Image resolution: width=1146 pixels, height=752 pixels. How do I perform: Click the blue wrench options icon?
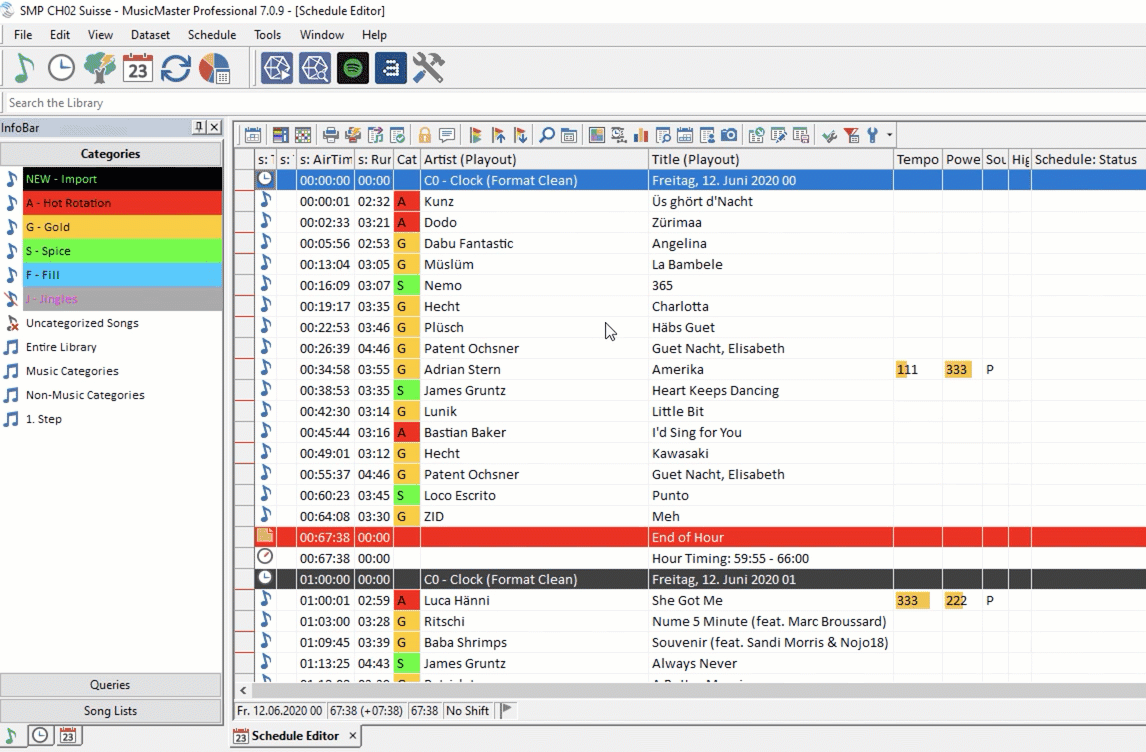click(x=872, y=135)
